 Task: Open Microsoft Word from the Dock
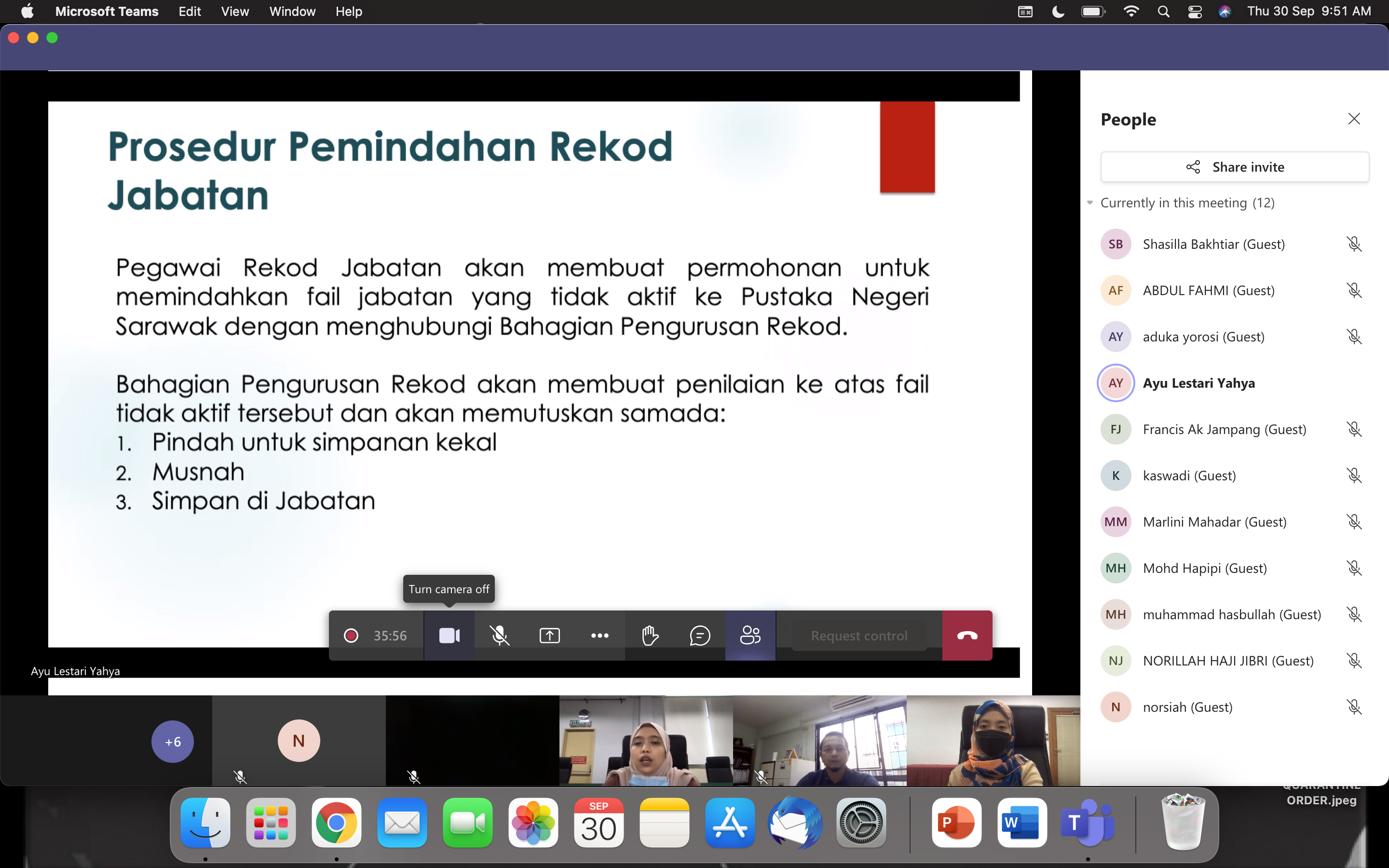(x=1022, y=823)
